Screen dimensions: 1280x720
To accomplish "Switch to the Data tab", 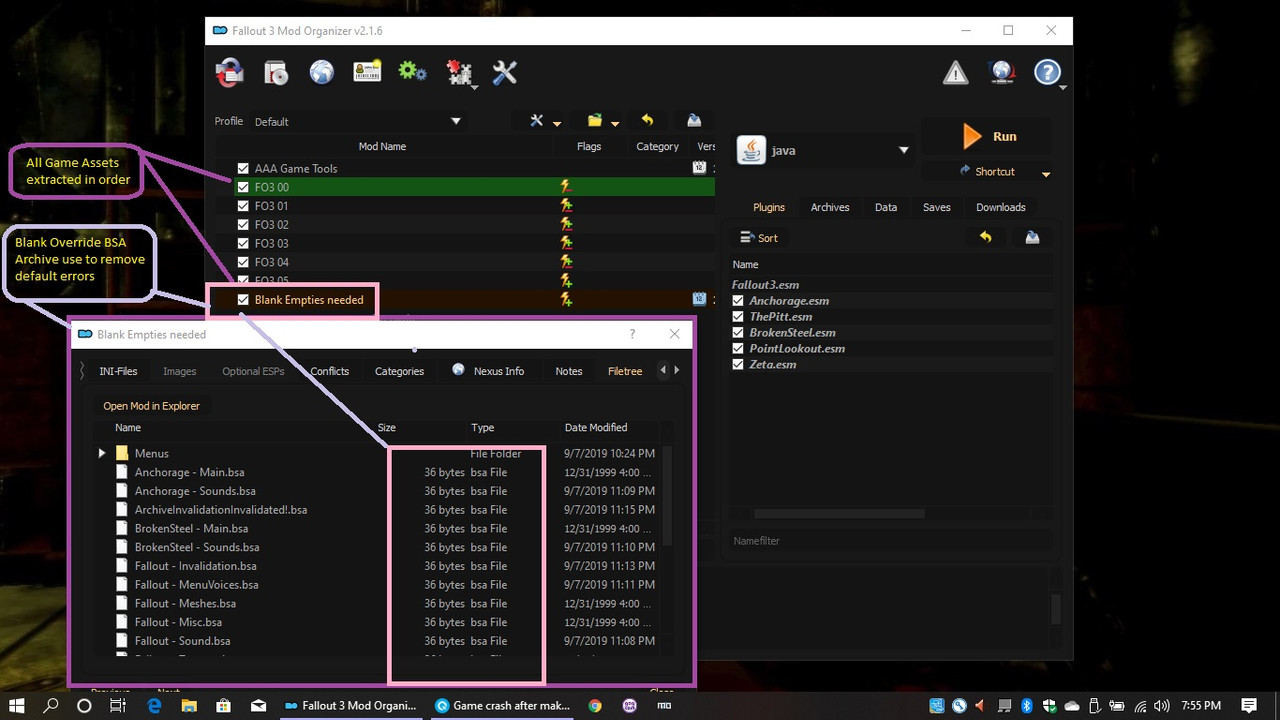I will click(886, 207).
